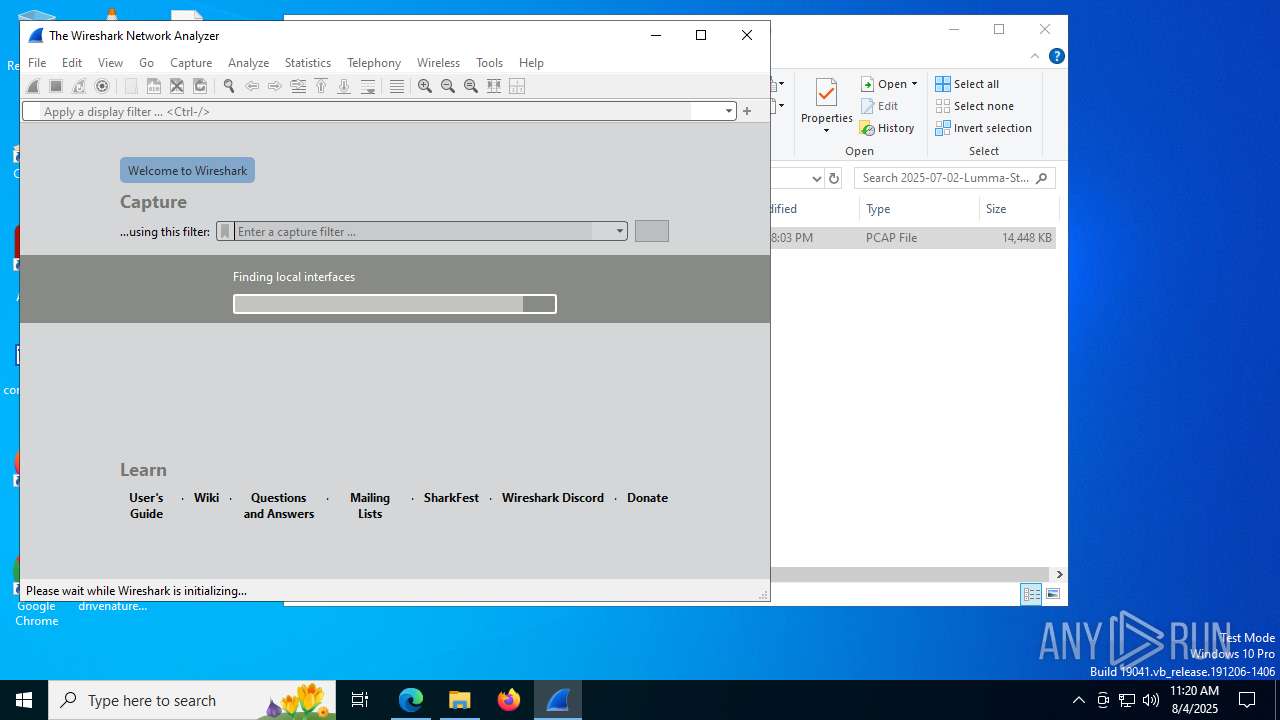The width and height of the screenshot is (1280, 720).
Task: Open User's Guide link
Action: click(x=146, y=505)
